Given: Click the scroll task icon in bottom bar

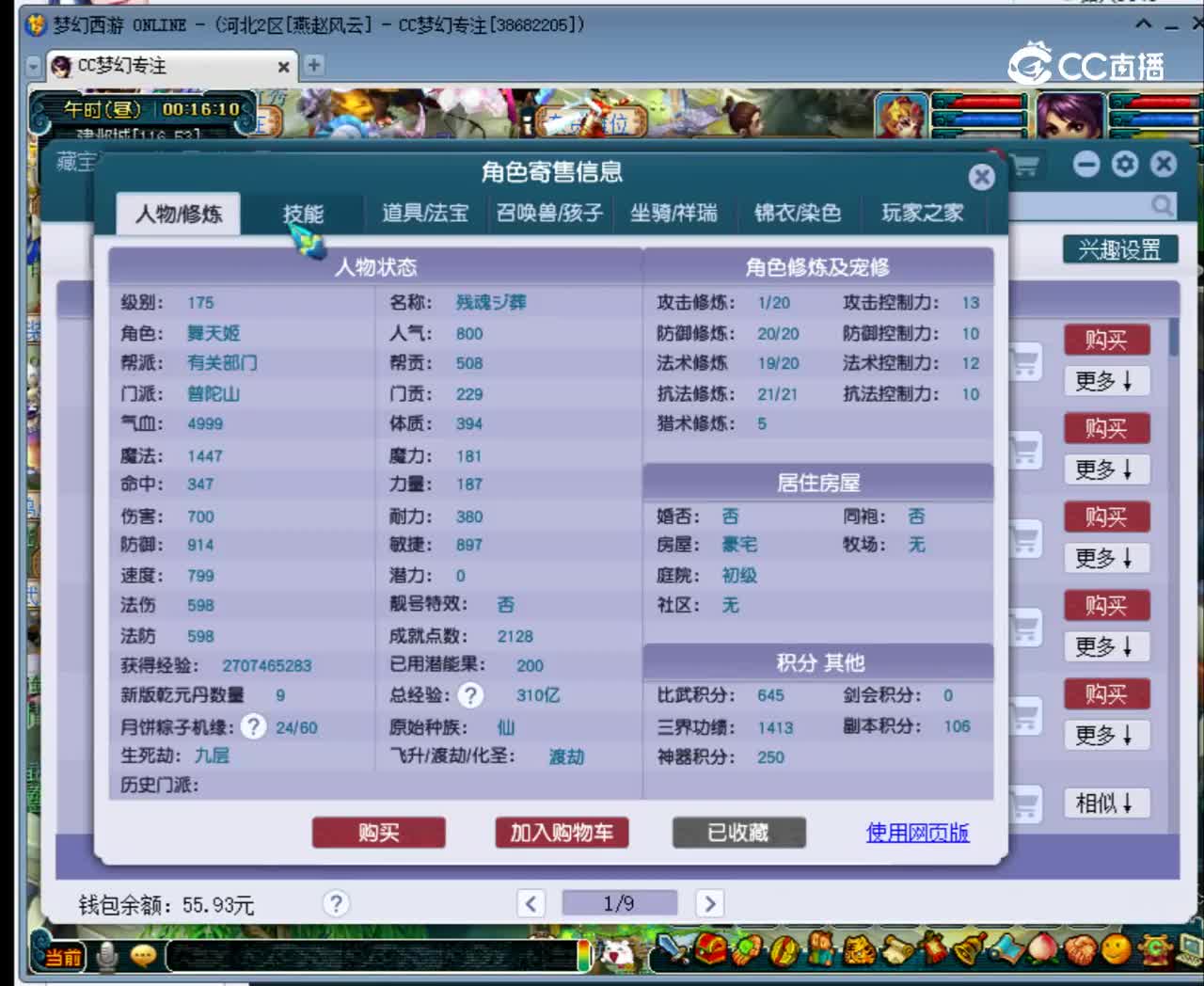Looking at the screenshot, I should (x=897, y=949).
